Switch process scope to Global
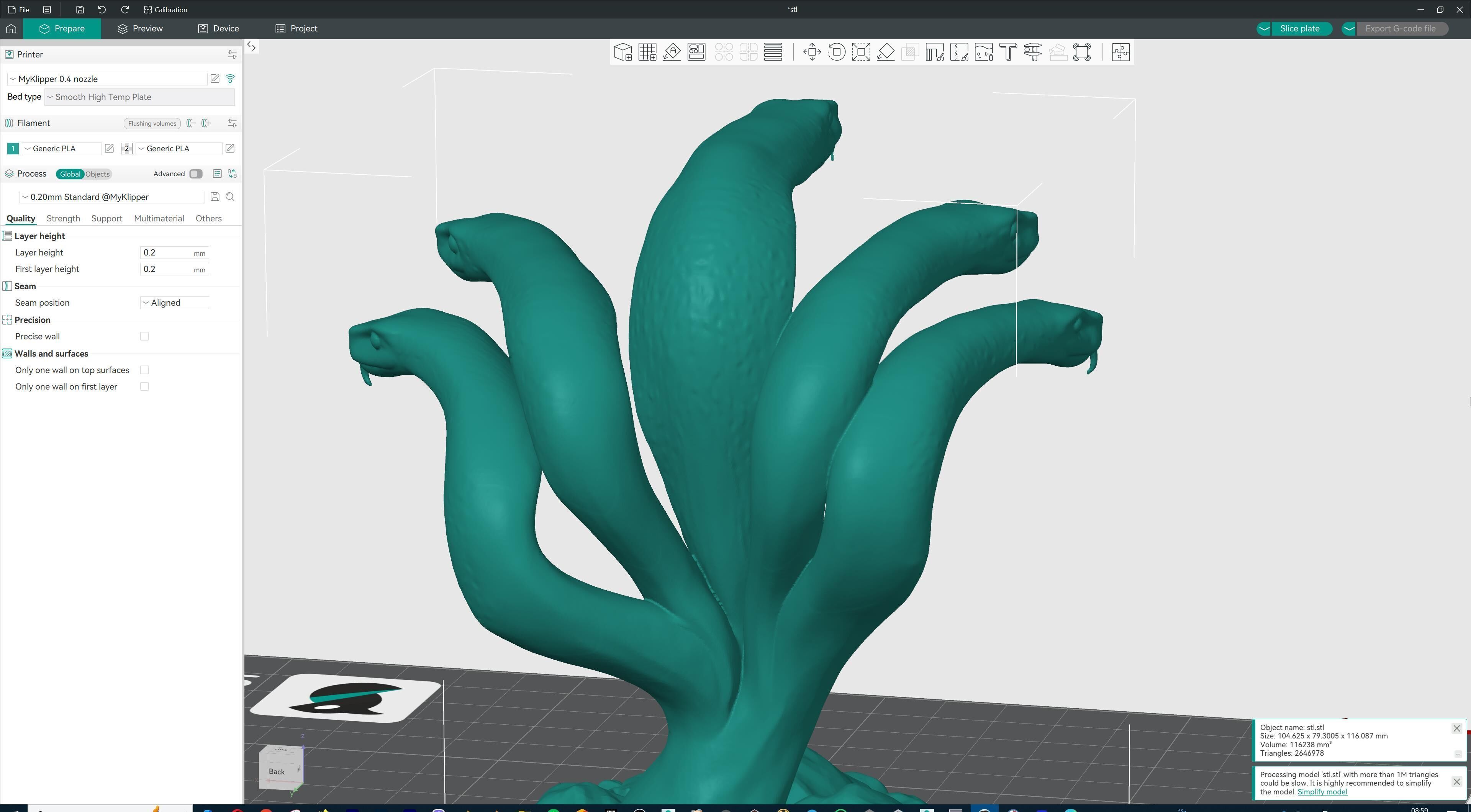Image resolution: width=1471 pixels, height=812 pixels. pyautogui.click(x=70, y=174)
